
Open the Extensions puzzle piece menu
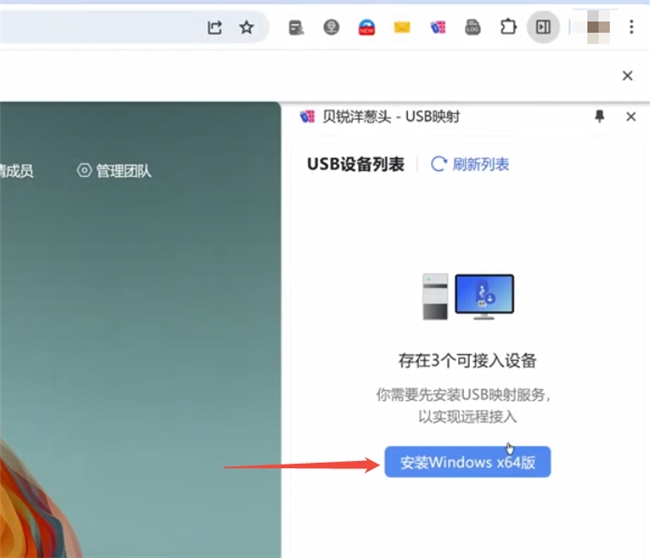[x=508, y=28]
